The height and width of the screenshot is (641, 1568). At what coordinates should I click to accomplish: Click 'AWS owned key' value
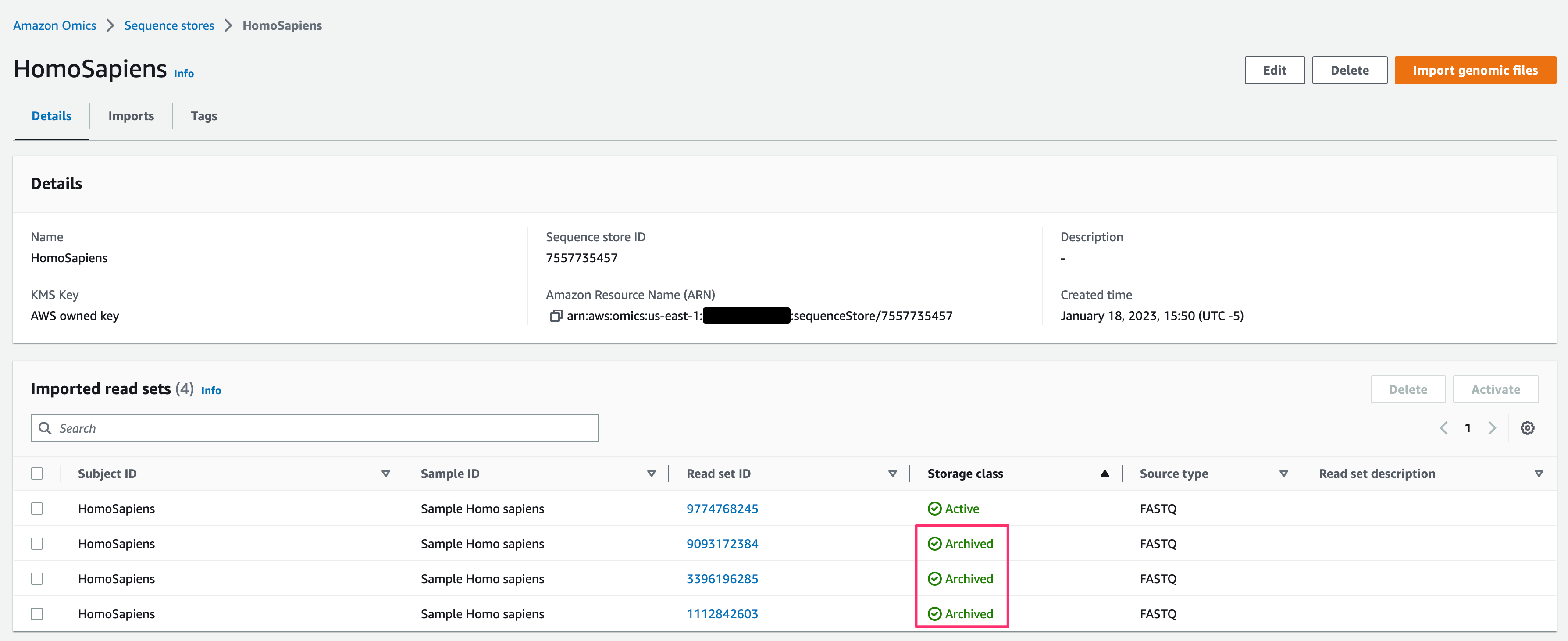75,316
